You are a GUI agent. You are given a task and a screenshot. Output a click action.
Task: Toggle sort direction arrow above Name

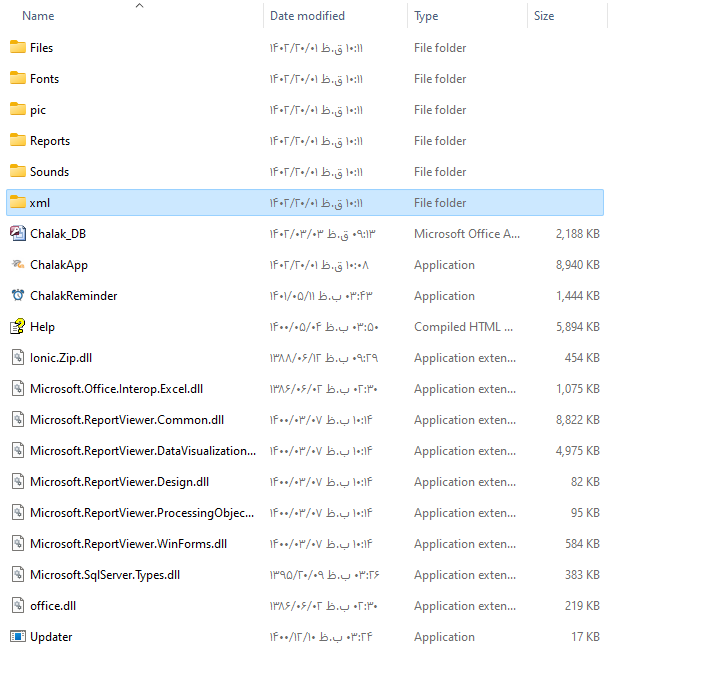(139, 6)
